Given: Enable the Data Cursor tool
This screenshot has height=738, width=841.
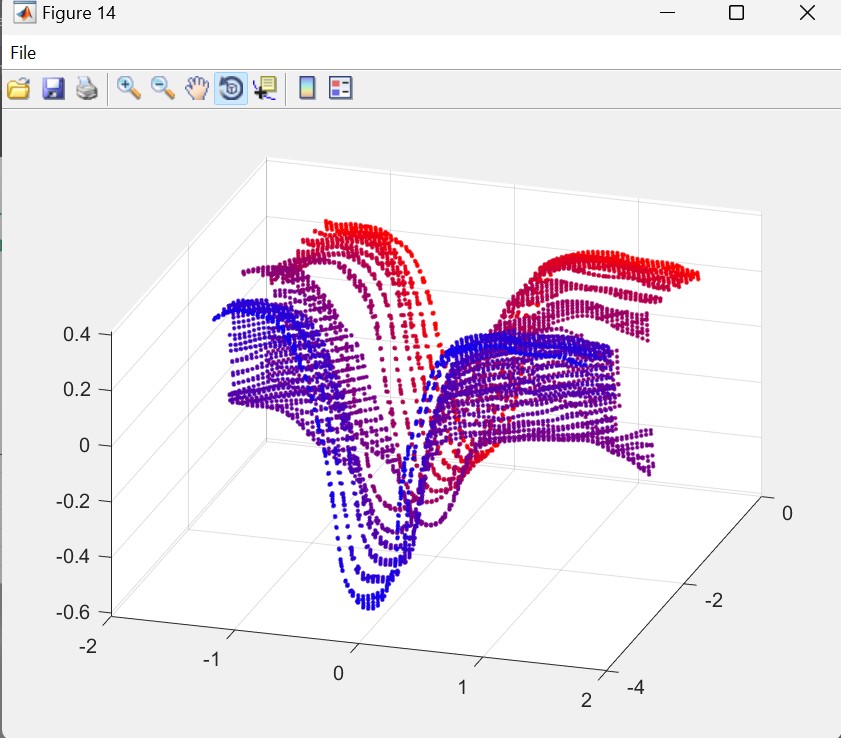Looking at the screenshot, I should 265,89.
